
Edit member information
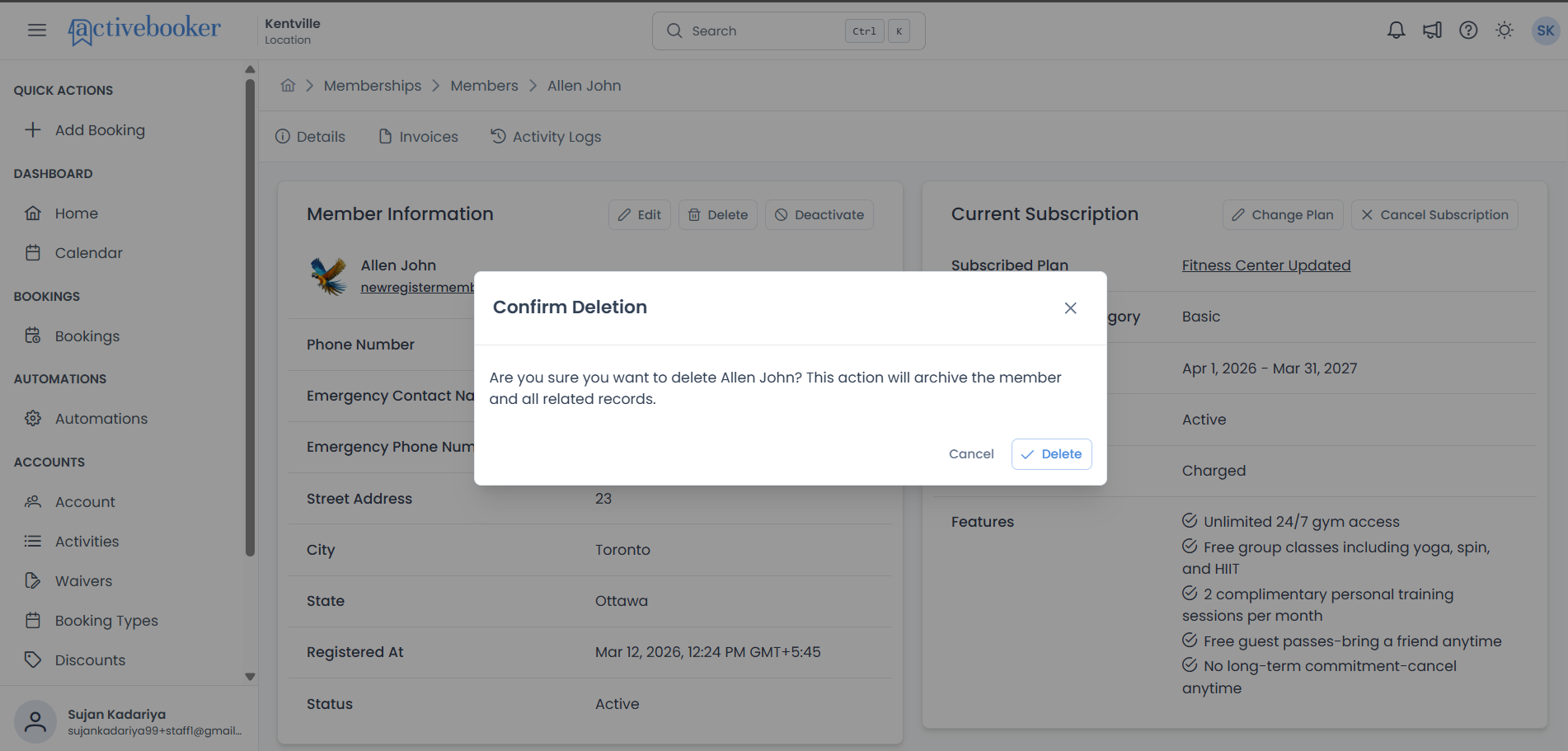(640, 214)
